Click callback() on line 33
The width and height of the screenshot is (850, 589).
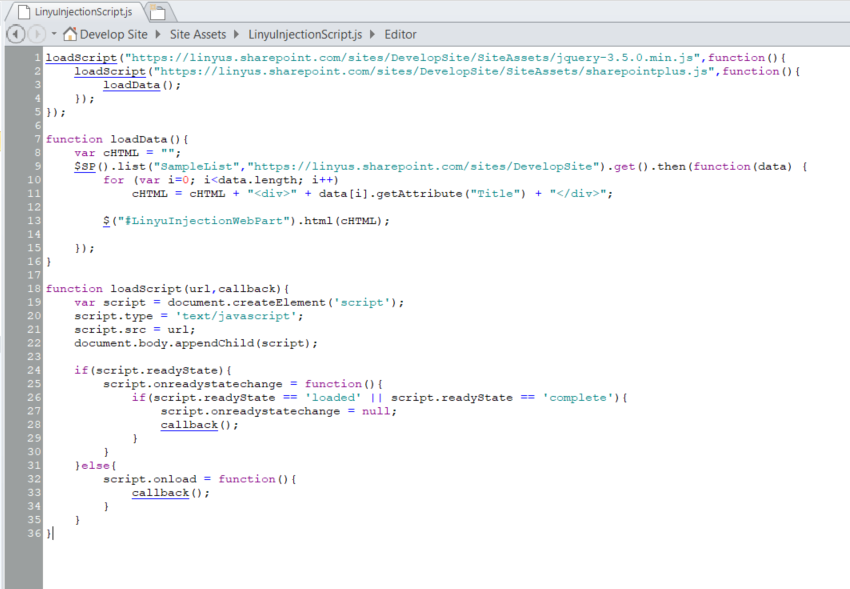167,493
